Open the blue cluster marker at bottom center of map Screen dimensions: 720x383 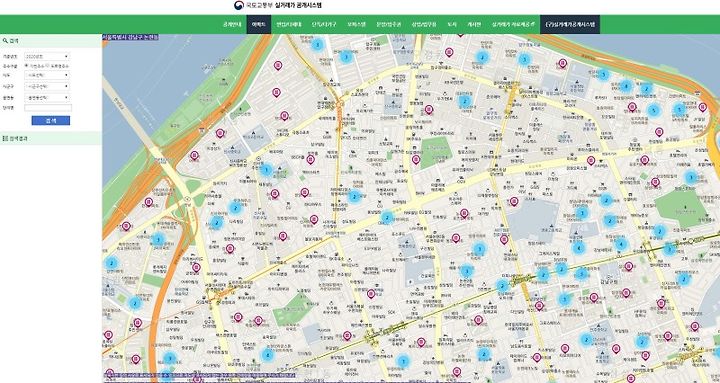(403, 361)
